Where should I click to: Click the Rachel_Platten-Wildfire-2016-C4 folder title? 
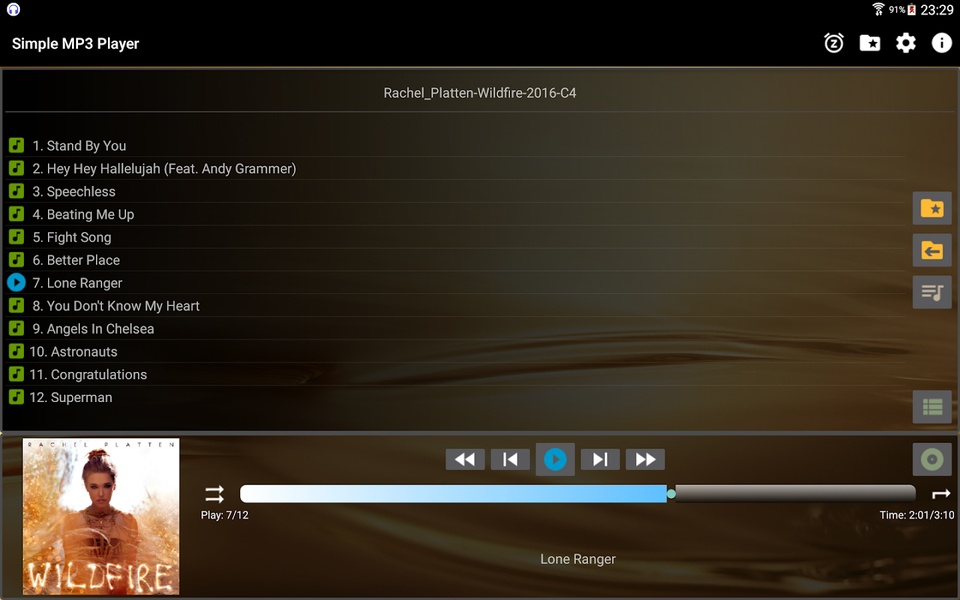(x=480, y=93)
